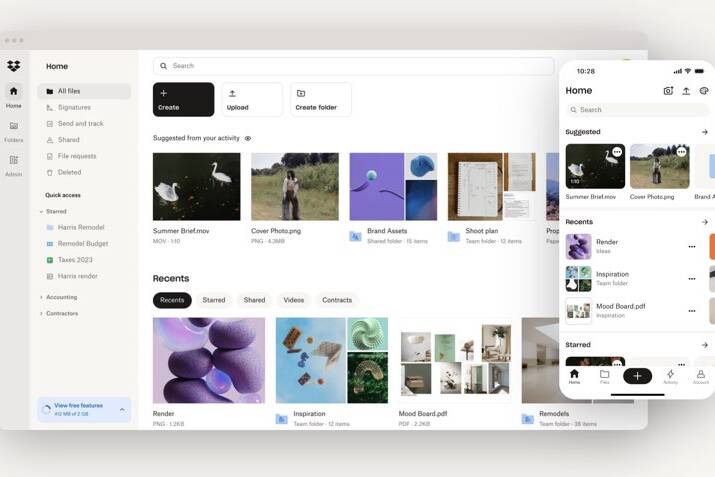
Task: Open Home in the left rail
Action: pyautogui.click(x=14, y=96)
